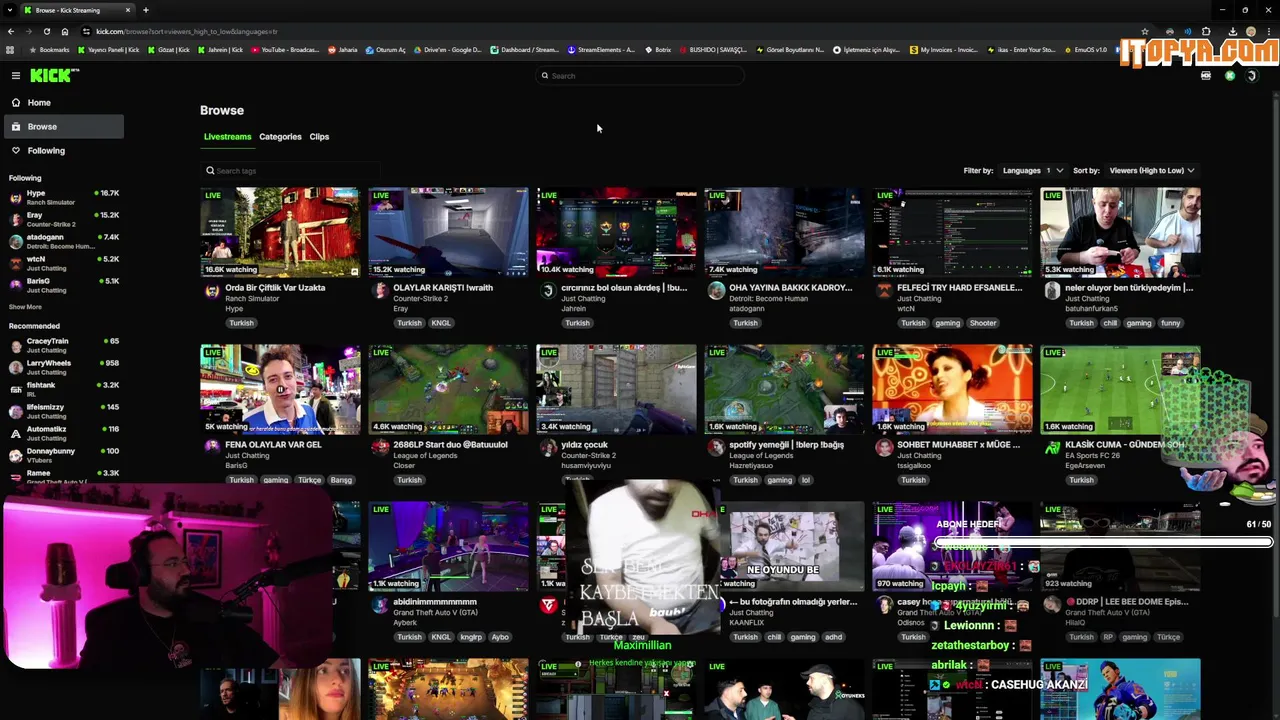Click the funny tag under batuhanfurkan5 stream
Image resolution: width=1280 pixels, height=720 pixels.
point(1171,323)
